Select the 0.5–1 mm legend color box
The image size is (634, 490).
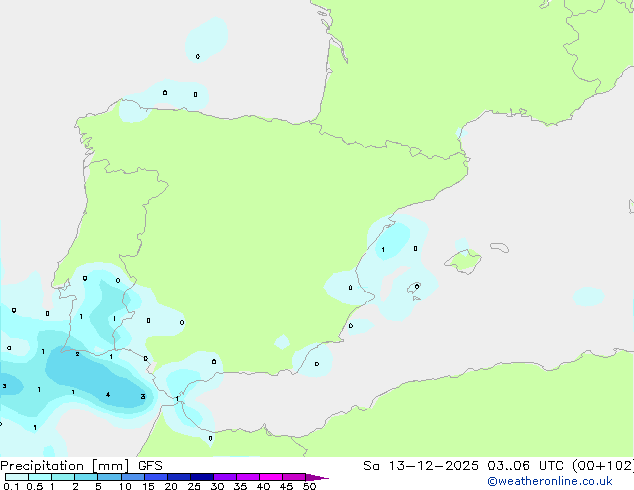point(40,477)
